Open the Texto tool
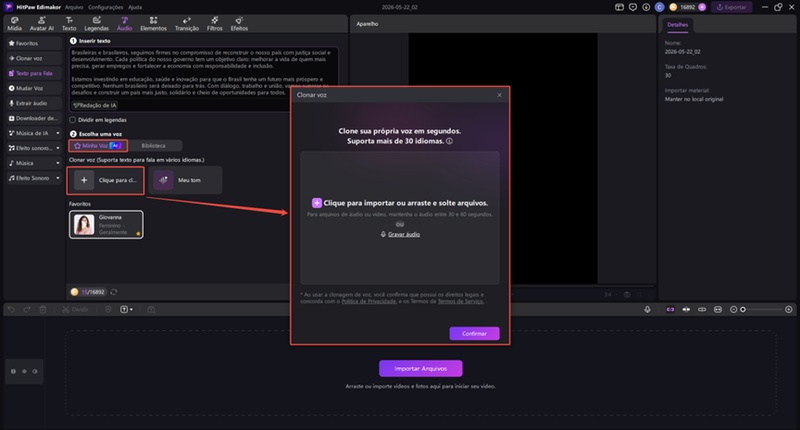 click(69, 23)
